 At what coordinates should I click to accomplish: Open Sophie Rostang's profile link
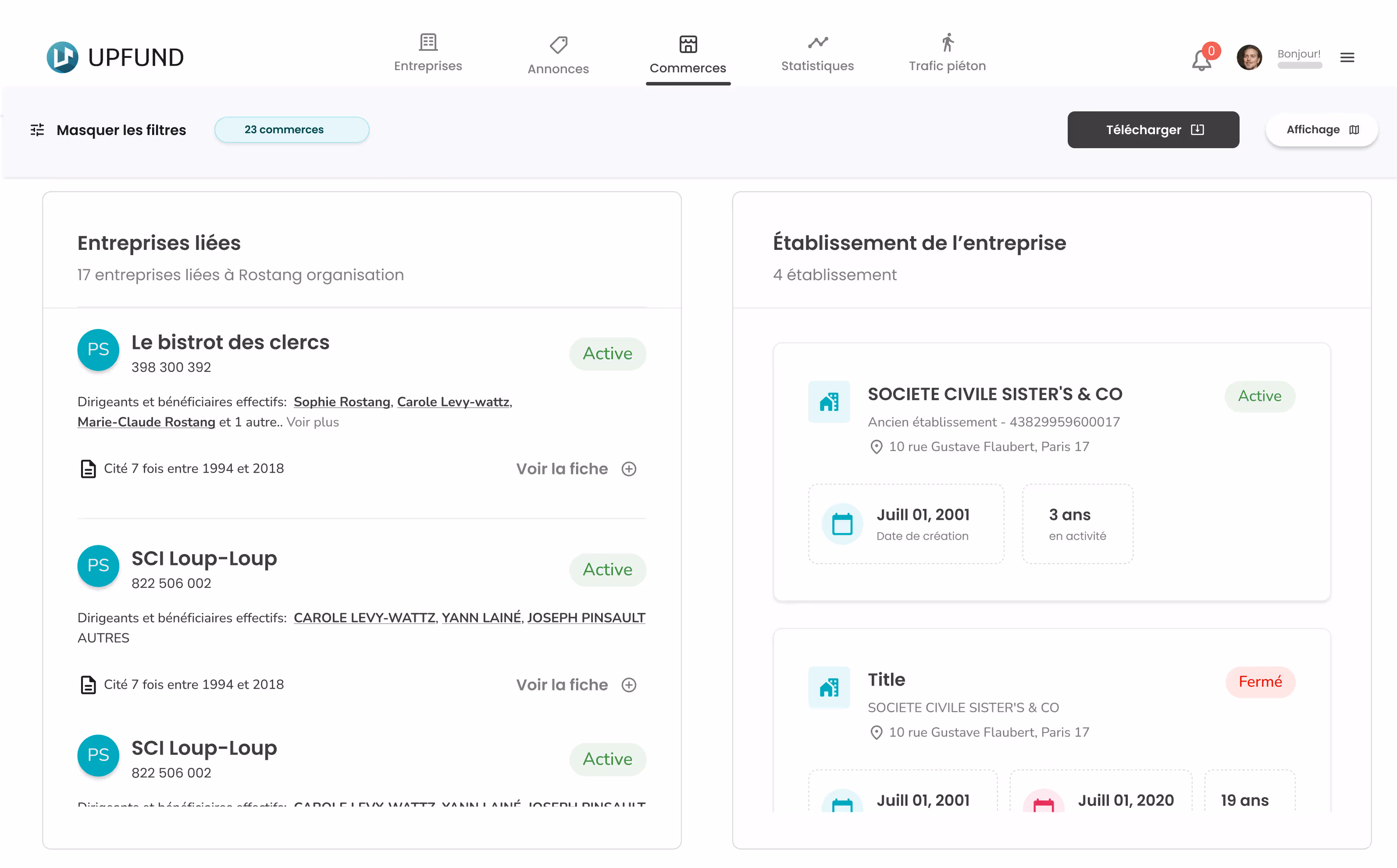tap(342, 402)
